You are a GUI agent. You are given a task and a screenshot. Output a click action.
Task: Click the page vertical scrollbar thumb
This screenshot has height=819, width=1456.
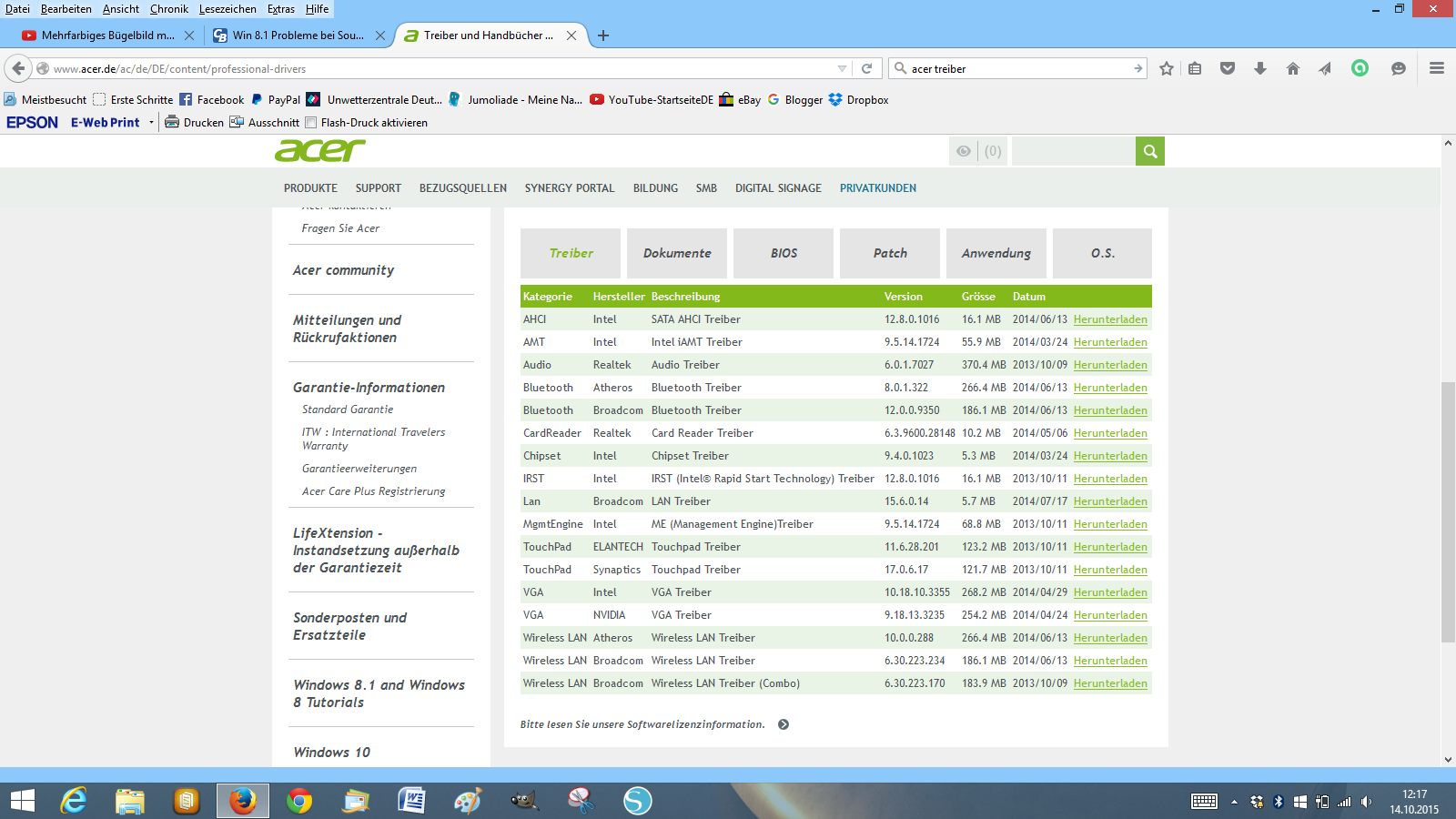click(1448, 512)
